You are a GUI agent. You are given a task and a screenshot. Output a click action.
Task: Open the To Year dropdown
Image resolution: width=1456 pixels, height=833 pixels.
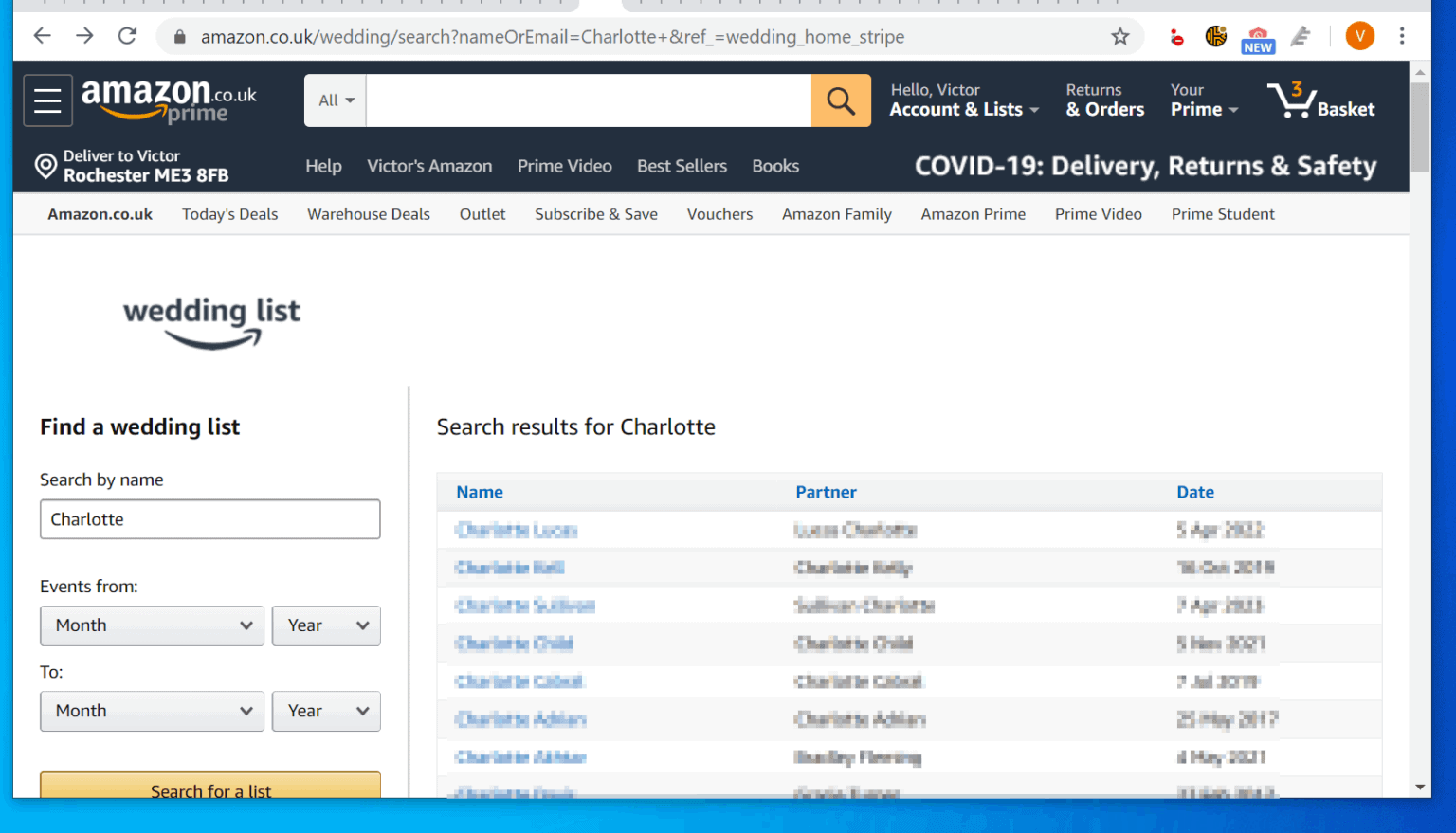coord(326,711)
